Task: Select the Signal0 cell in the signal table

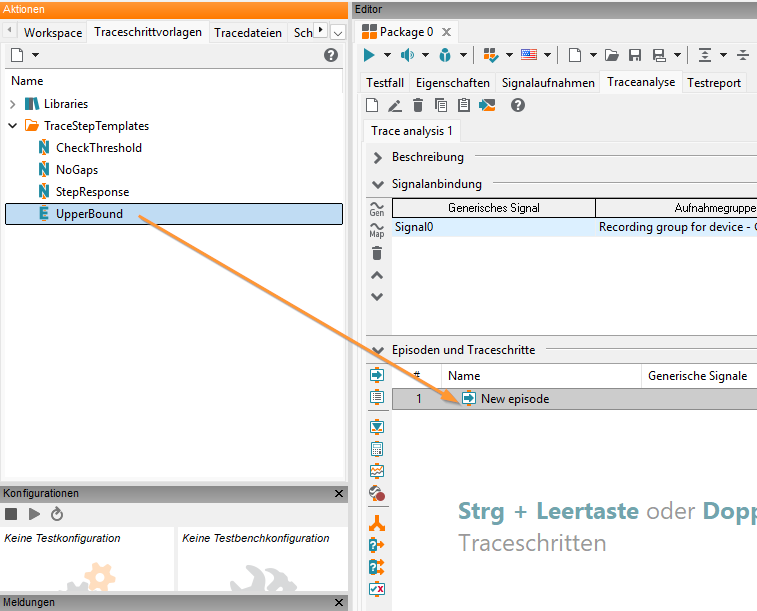Action: (x=493, y=227)
